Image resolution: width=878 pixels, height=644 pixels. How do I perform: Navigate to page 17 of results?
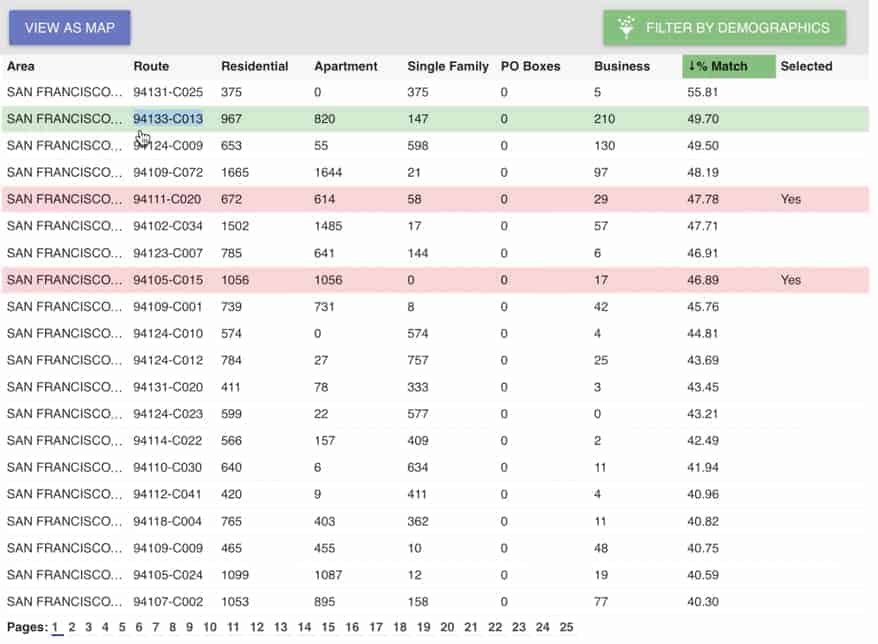point(376,627)
